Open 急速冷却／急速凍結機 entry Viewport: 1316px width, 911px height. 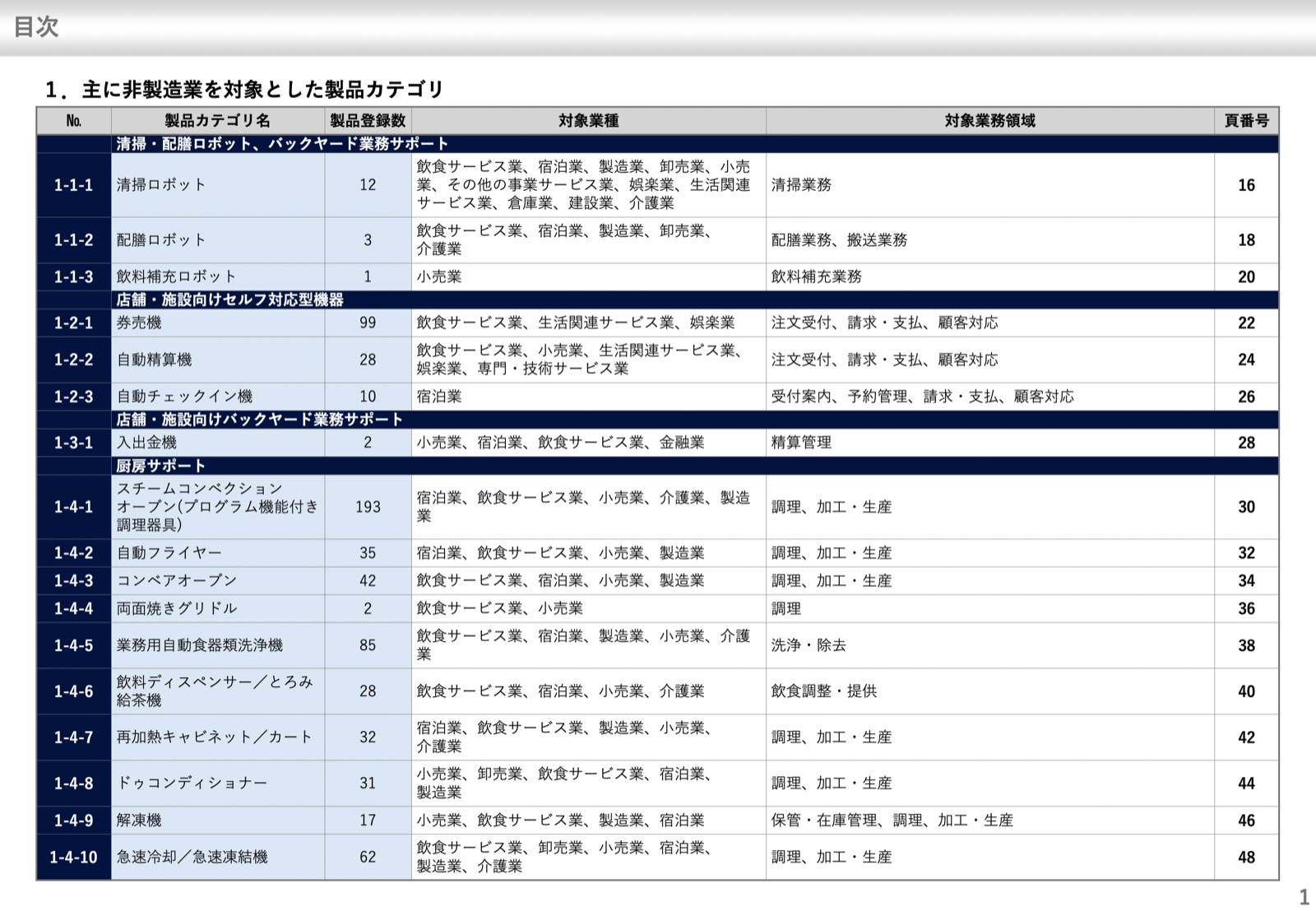click(192, 858)
